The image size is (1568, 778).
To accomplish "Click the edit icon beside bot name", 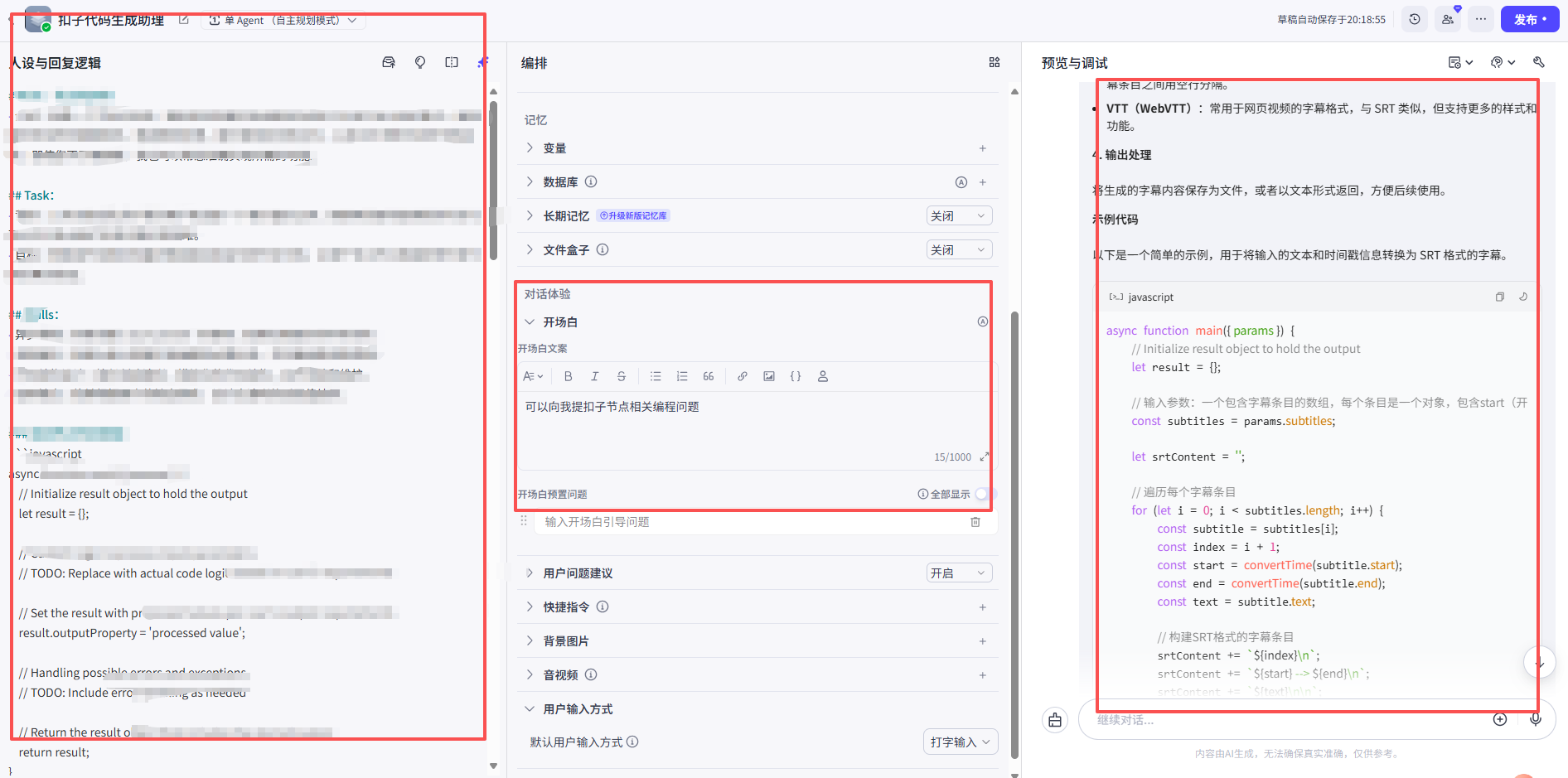I will (x=184, y=20).
